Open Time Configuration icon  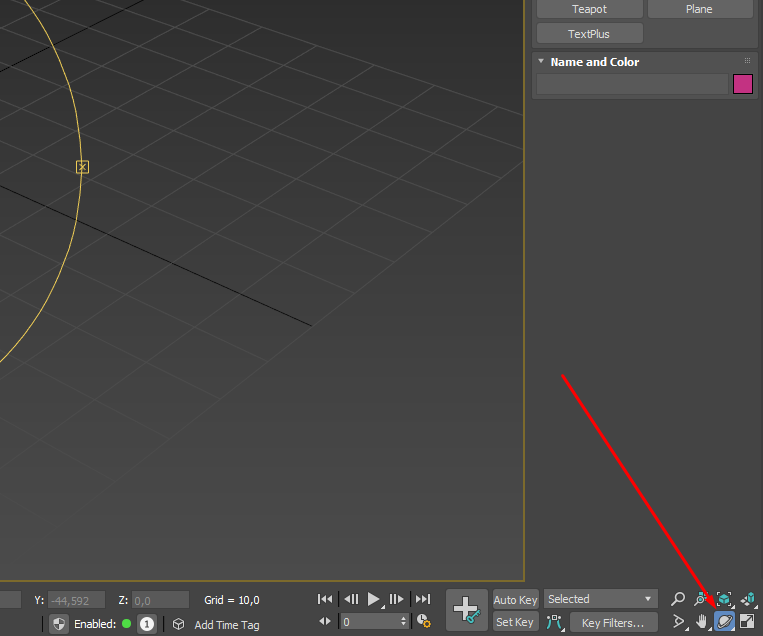[423, 621]
